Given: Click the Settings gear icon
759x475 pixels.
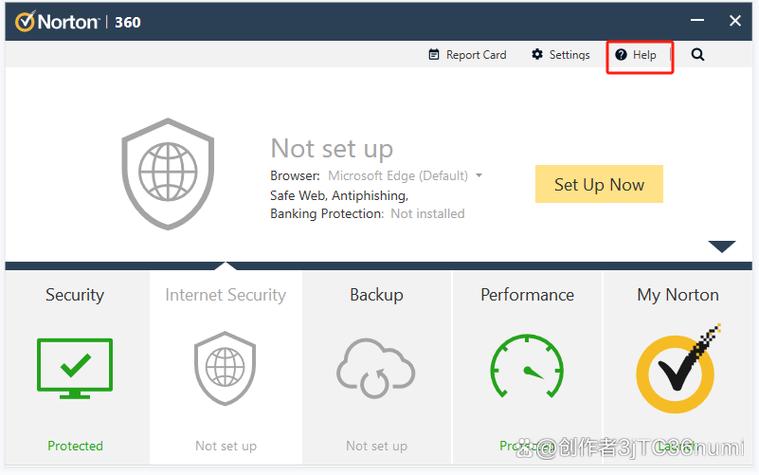Looking at the screenshot, I should pyautogui.click(x=537, y=55).
